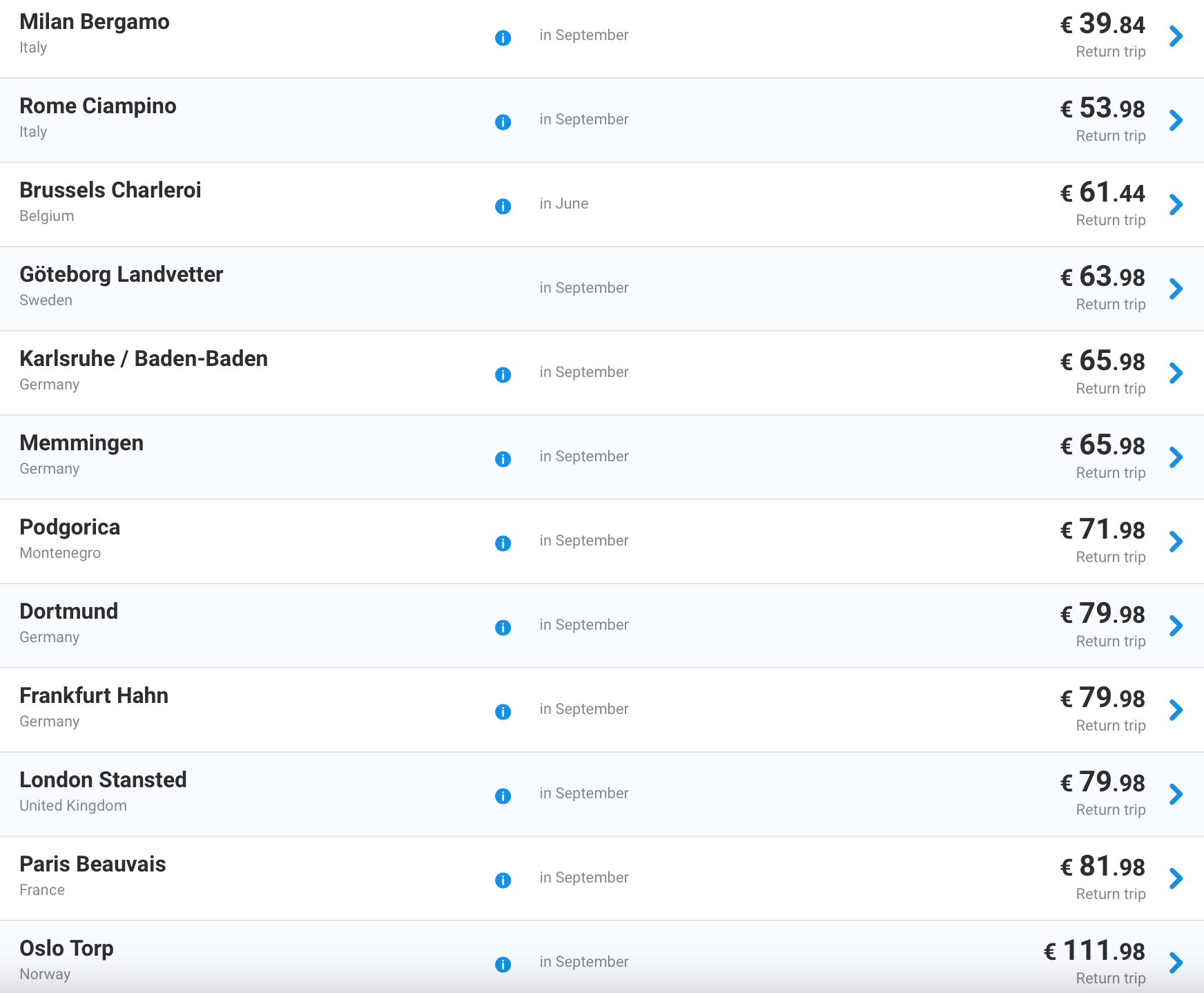The width and height of the screenshot is (1204, 993).
Task: Click chevron arrow for Göteborg Landvetter
Action: tap(1176, 289)
